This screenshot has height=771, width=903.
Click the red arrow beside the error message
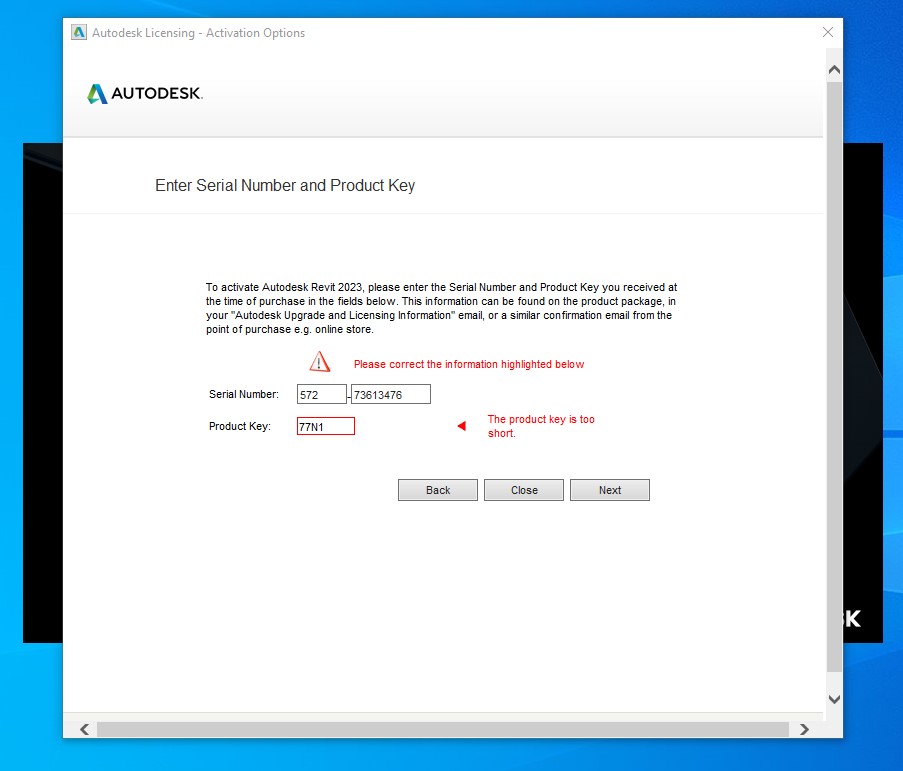461,426
